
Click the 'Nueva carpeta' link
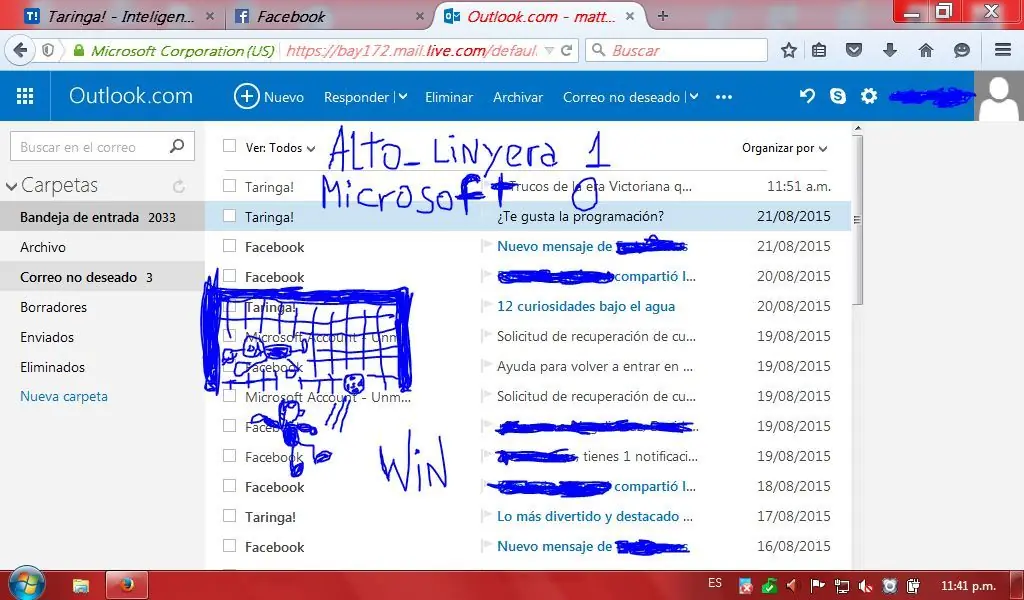64,396
